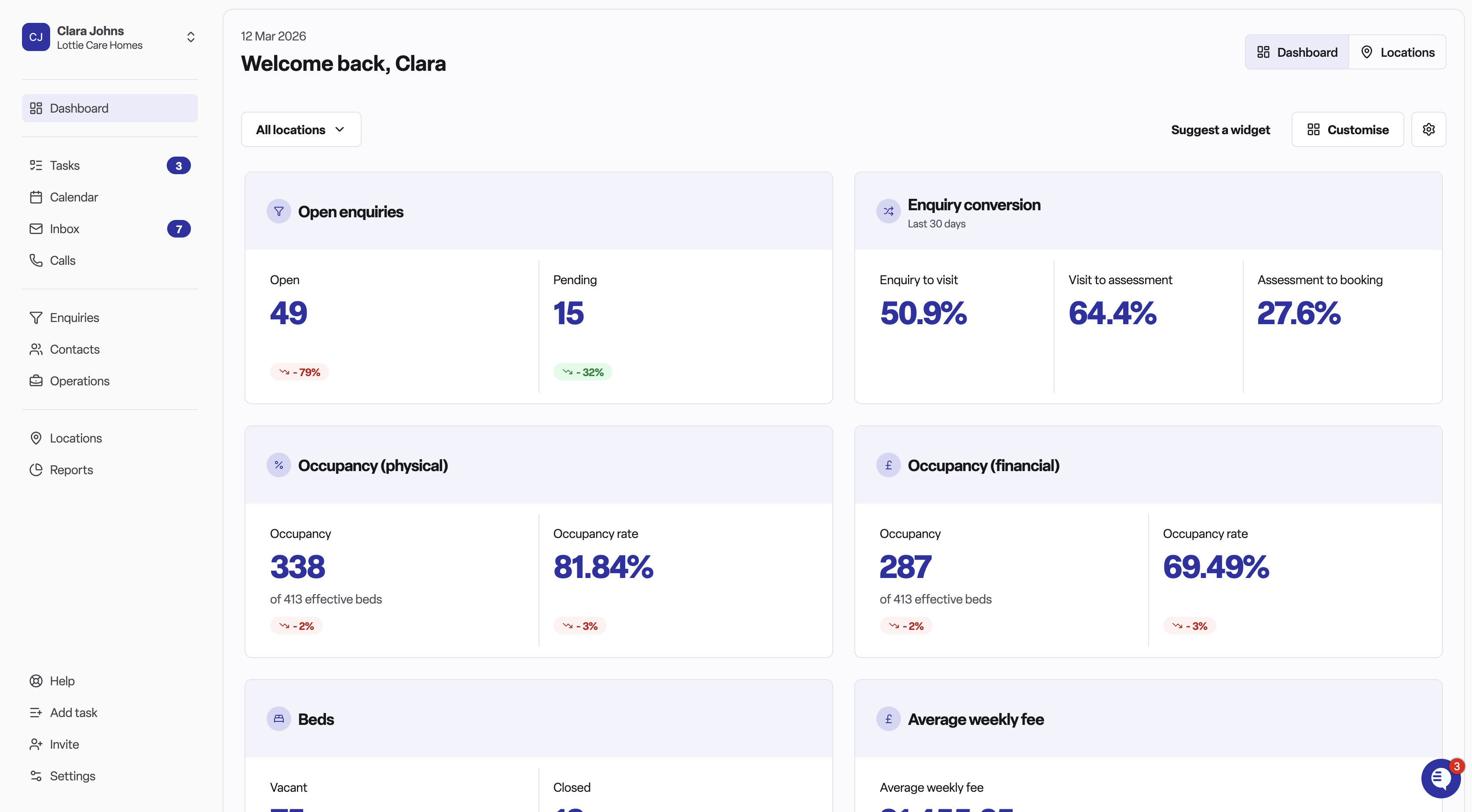The image size is (1472, 812).
Task: Click the Inbox badge showing 7
Action: (179, 229)
